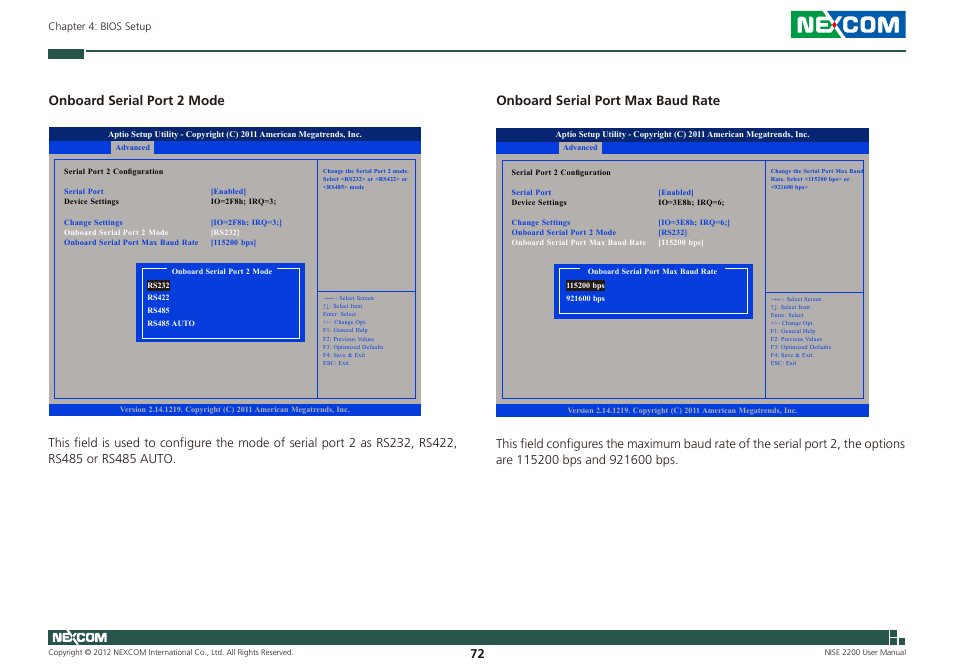
Task: Click the 'IO=3E8h; IRQ=6;' Device Settings value
Action: click(691, 203)
